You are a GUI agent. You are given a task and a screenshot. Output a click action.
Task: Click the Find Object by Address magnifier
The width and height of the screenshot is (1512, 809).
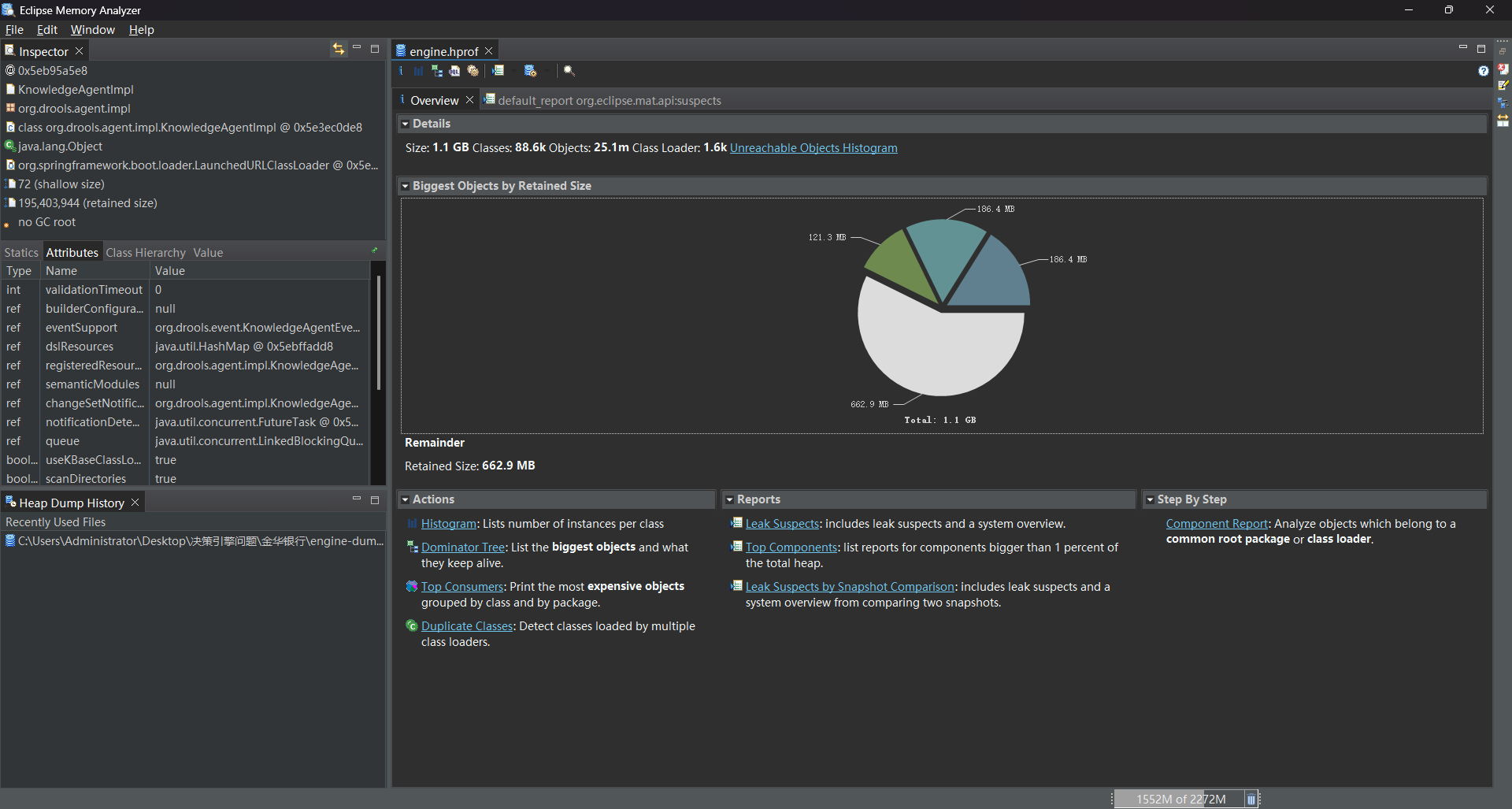pos(569,71)
